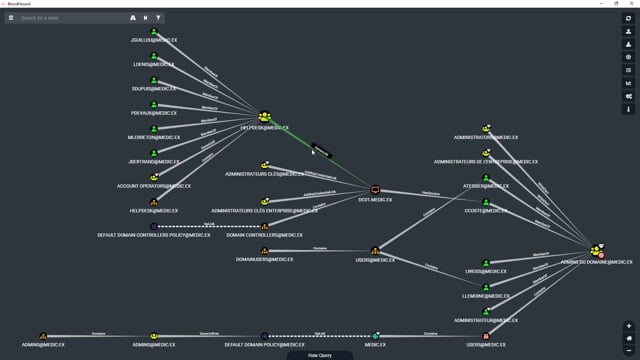Image resolution: width=640 pixels, height=360 pixels.
Task: Select the ACCOUNT OPERATORS@MEDIC.EX group node
Action: [x=154, y=178]
